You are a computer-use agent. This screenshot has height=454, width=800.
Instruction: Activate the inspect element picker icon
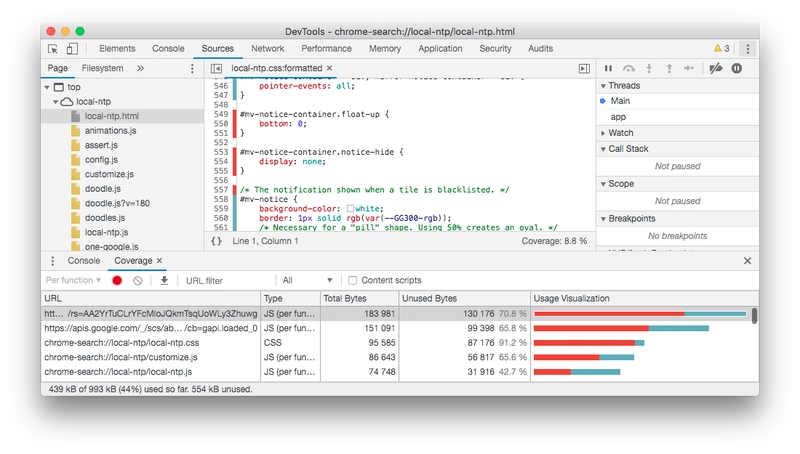point(53,48)
